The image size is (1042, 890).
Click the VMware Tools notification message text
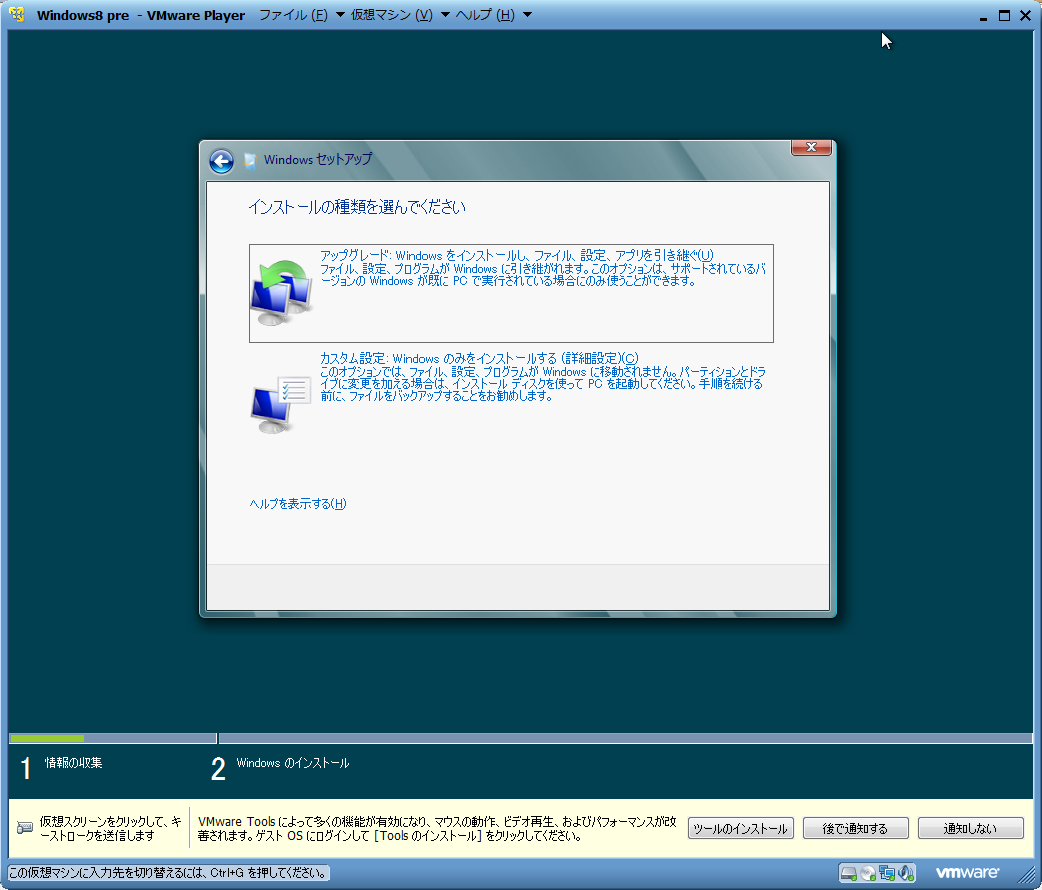437,828
